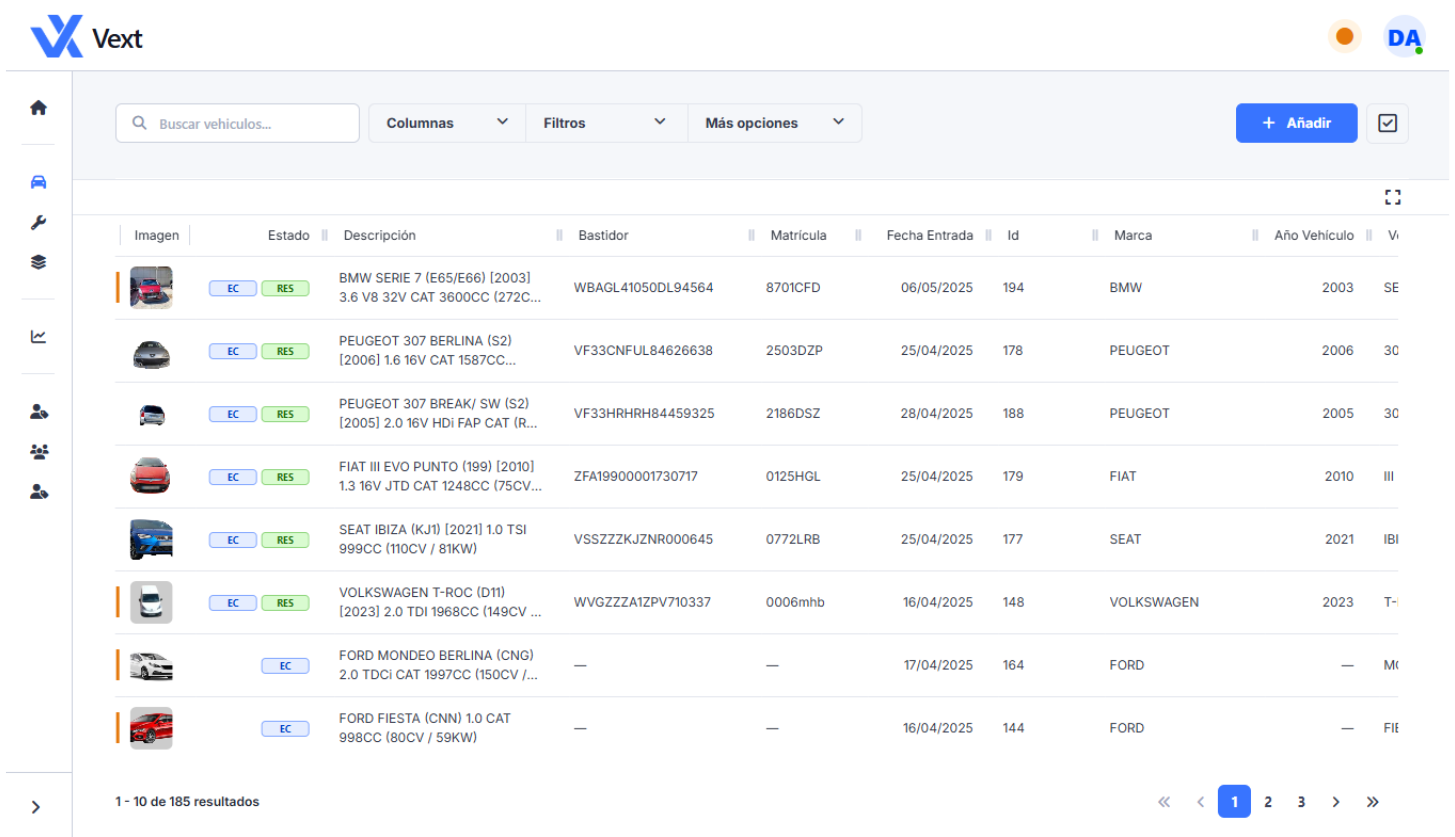Go to page 2 of results
The width and height of the screenshot is (1455, 837).
[x=1268, y=802]
